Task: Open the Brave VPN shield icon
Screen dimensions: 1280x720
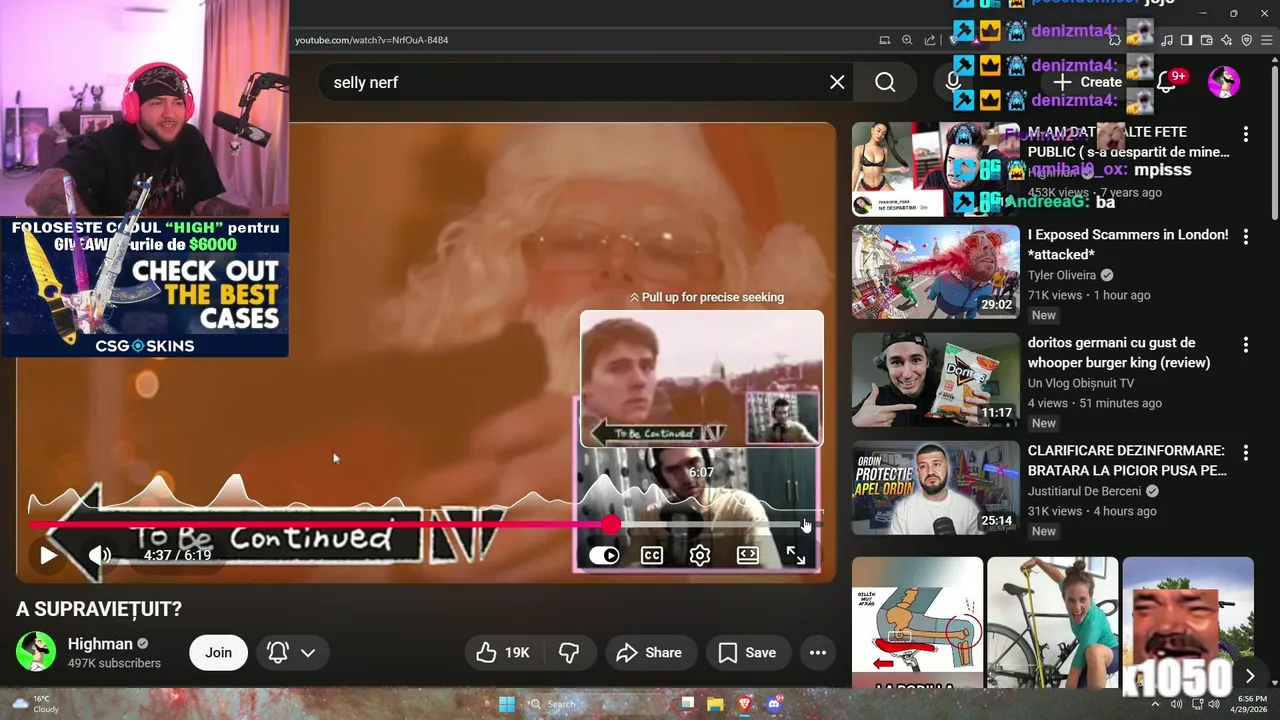Action: click(1247, 40)
